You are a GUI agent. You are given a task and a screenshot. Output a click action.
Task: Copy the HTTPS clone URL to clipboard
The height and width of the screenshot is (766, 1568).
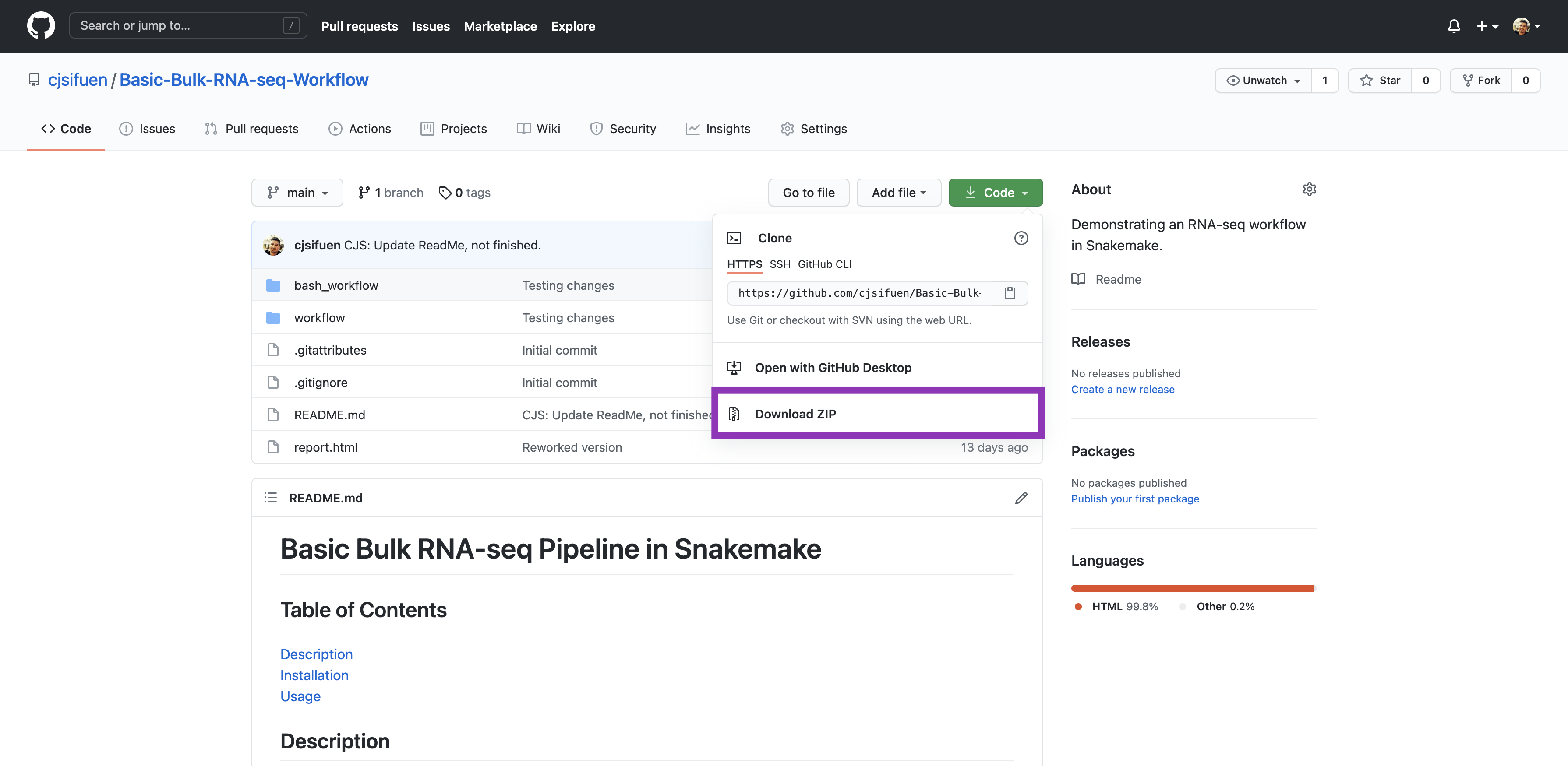point(1010,293)
